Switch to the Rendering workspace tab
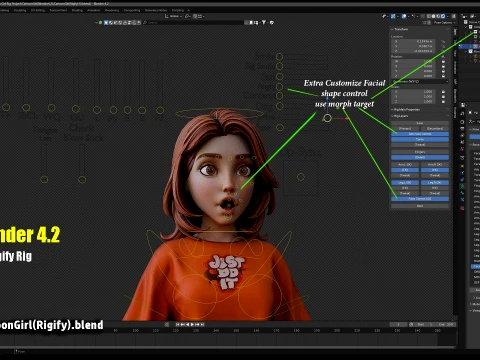 pos(112,10)
